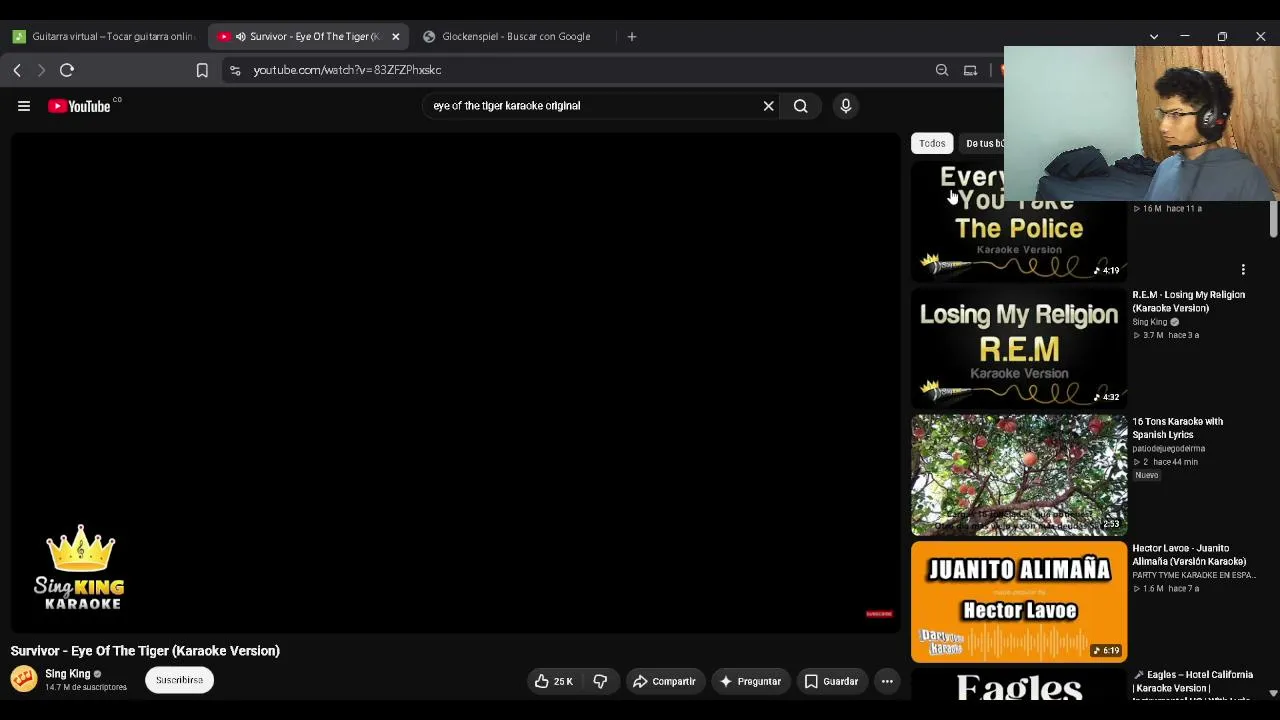
Task: Open the zoom control in the address bar
Action: [942, 70]
